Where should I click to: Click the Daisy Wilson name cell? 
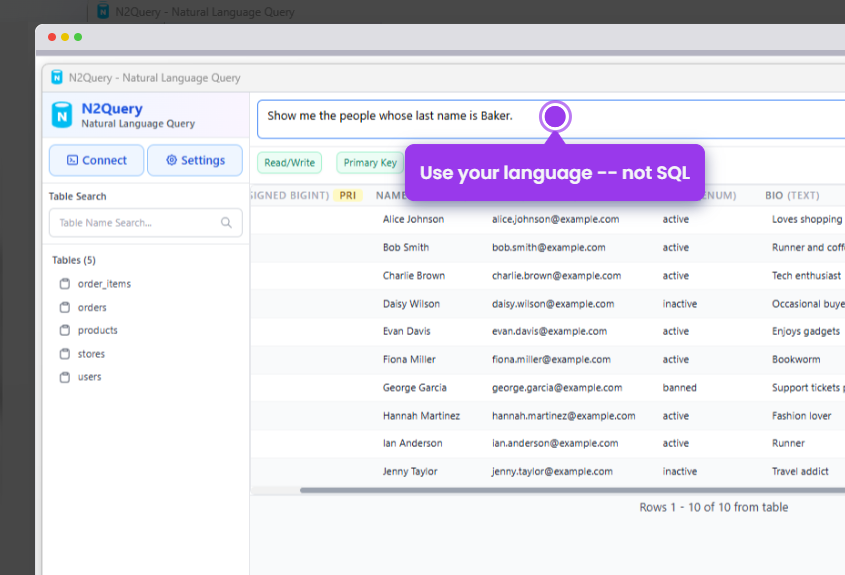click(411, 303)
